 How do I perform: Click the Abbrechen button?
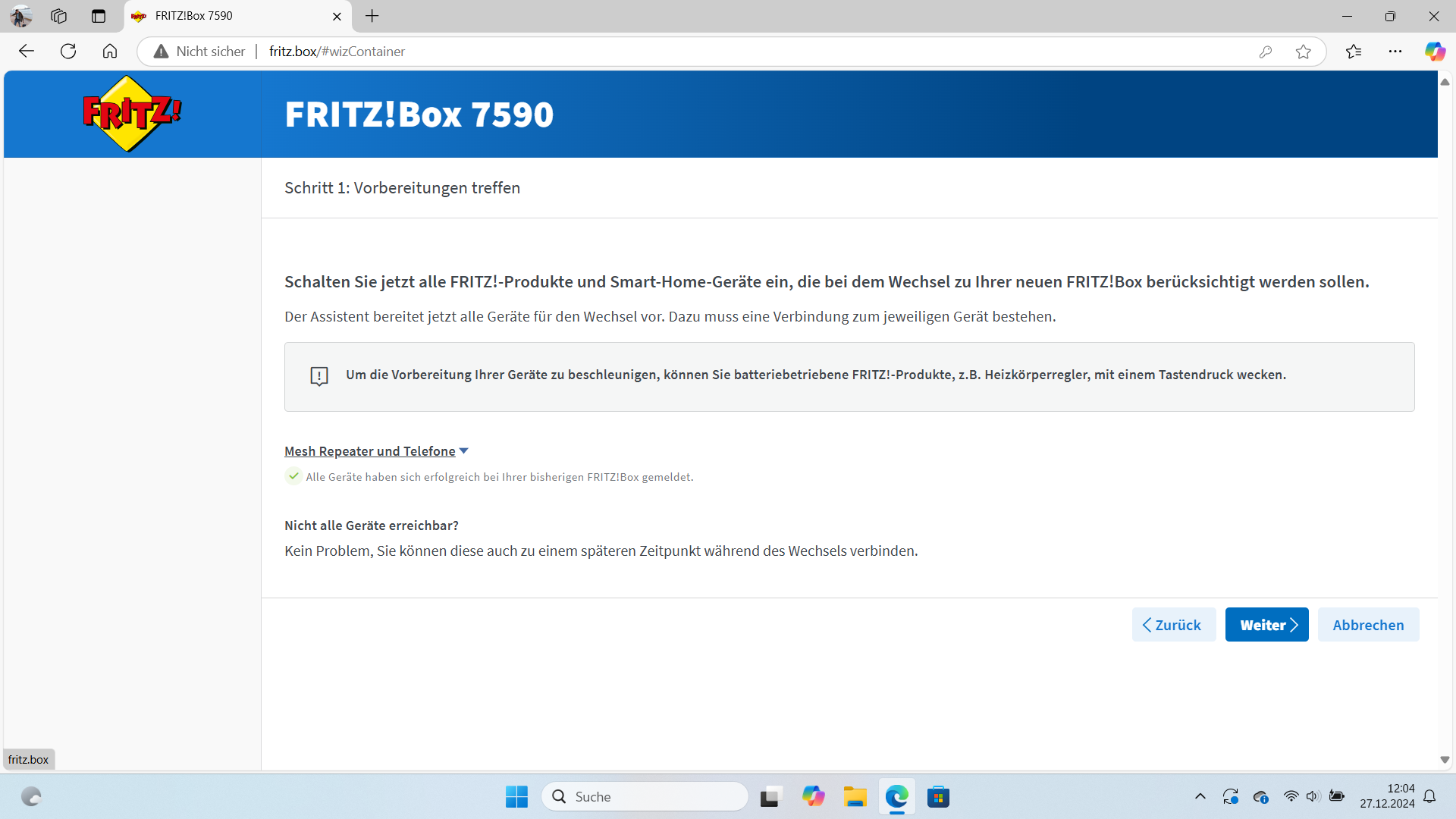(x=1368, y=625)
